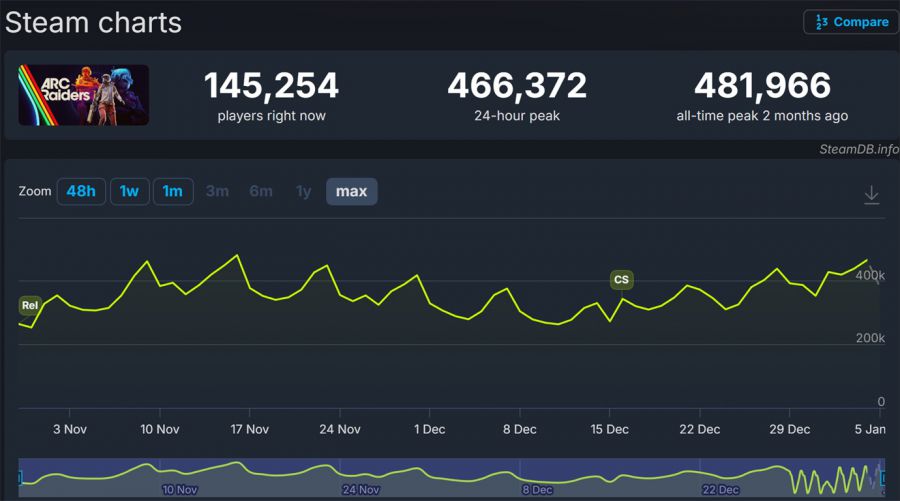Choose the 1y zoom option

[x=303, y=191]
